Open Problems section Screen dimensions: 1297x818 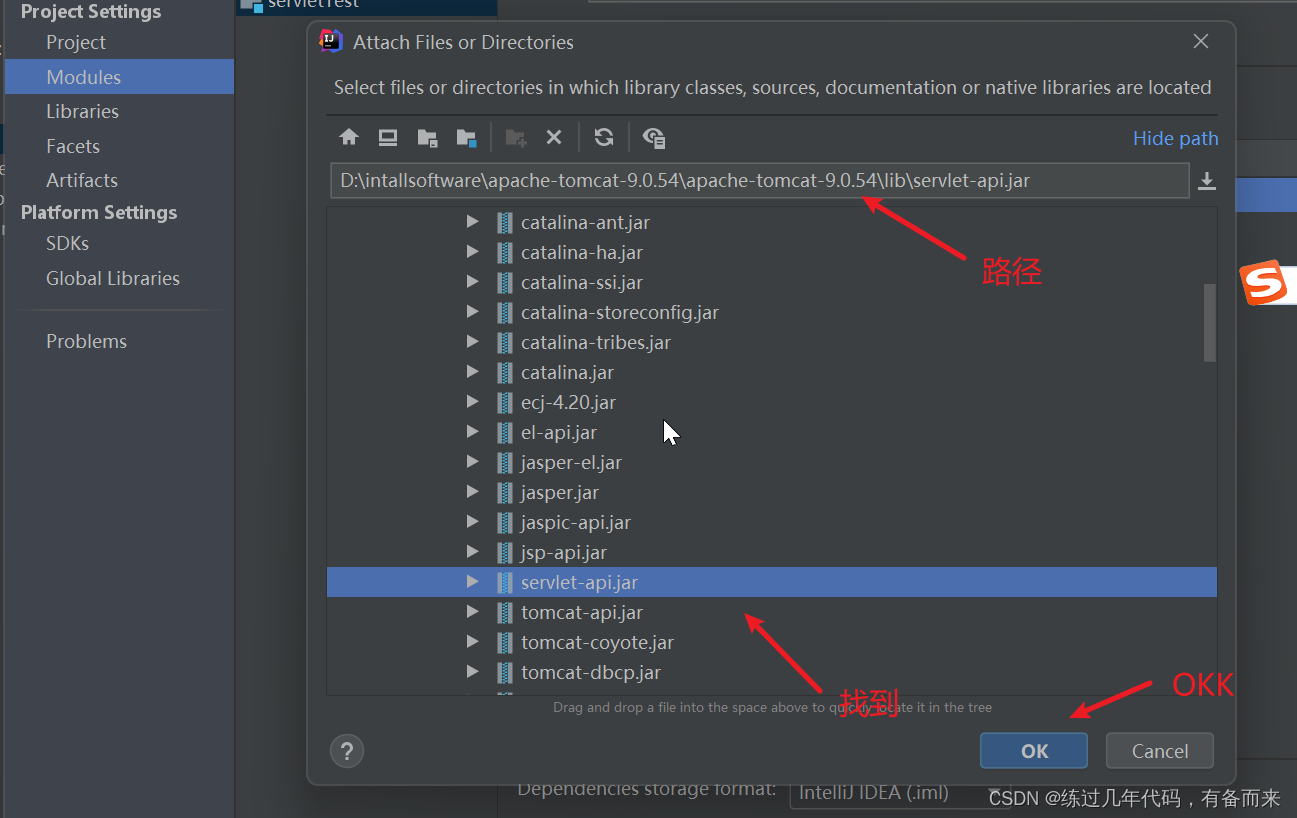click(86, 341)
